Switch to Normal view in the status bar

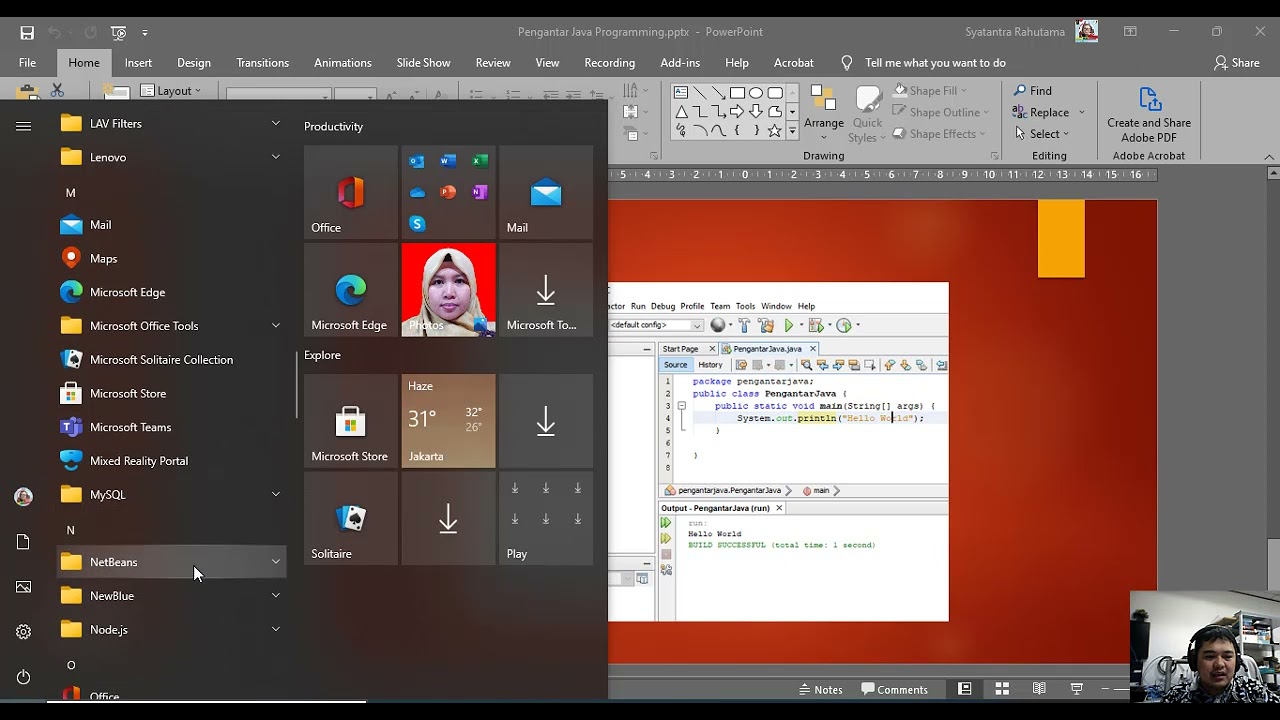pos(965,689)
